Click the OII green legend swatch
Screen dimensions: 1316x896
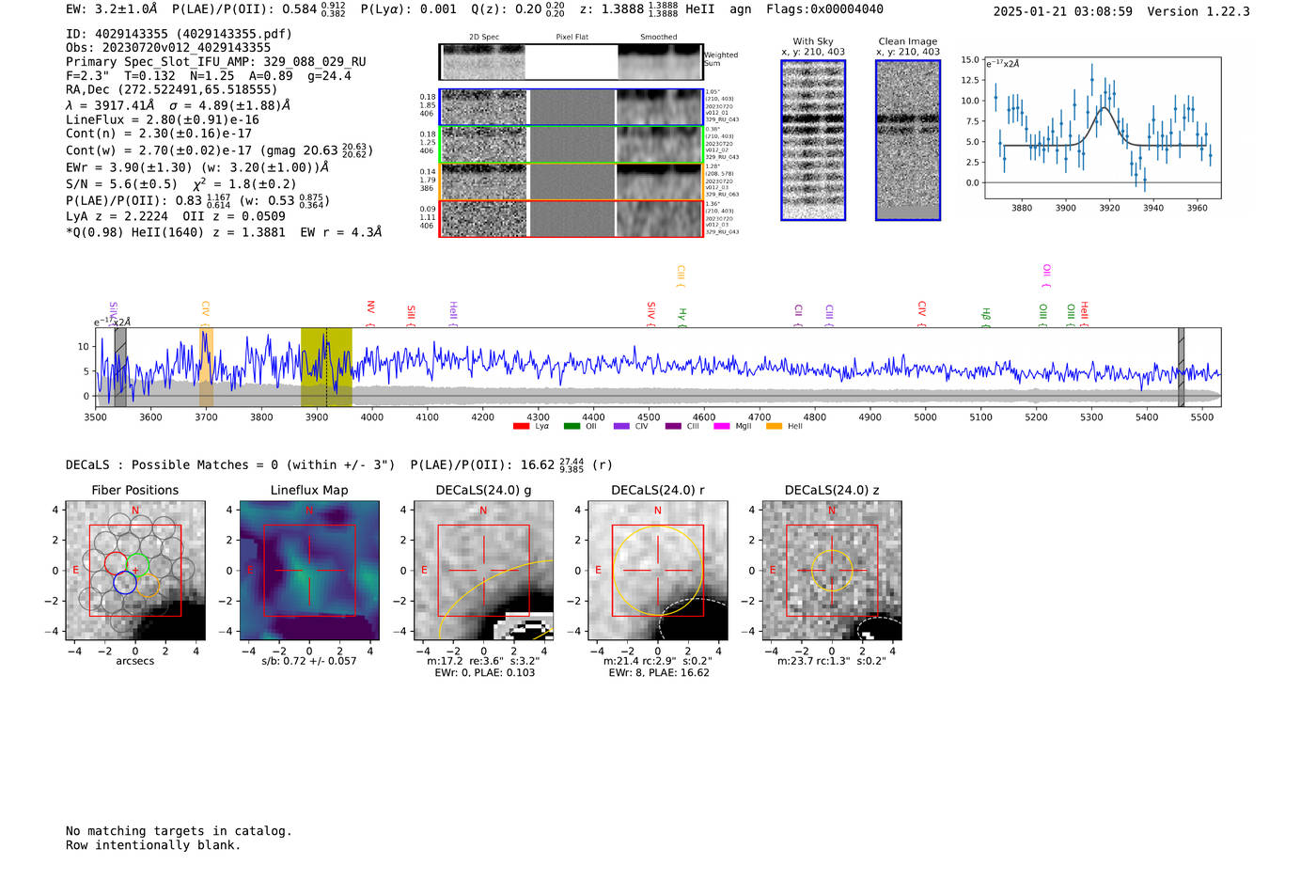572,427
